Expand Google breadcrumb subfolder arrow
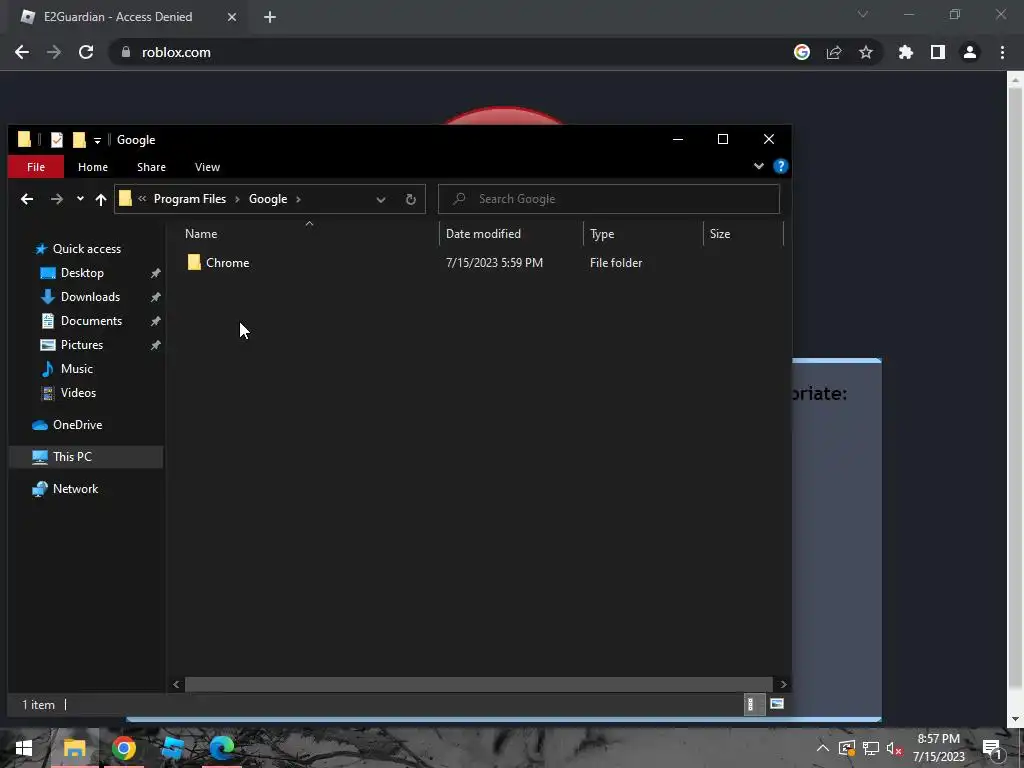This screenshot has height=768, width=1024. [x=298, y=199]
